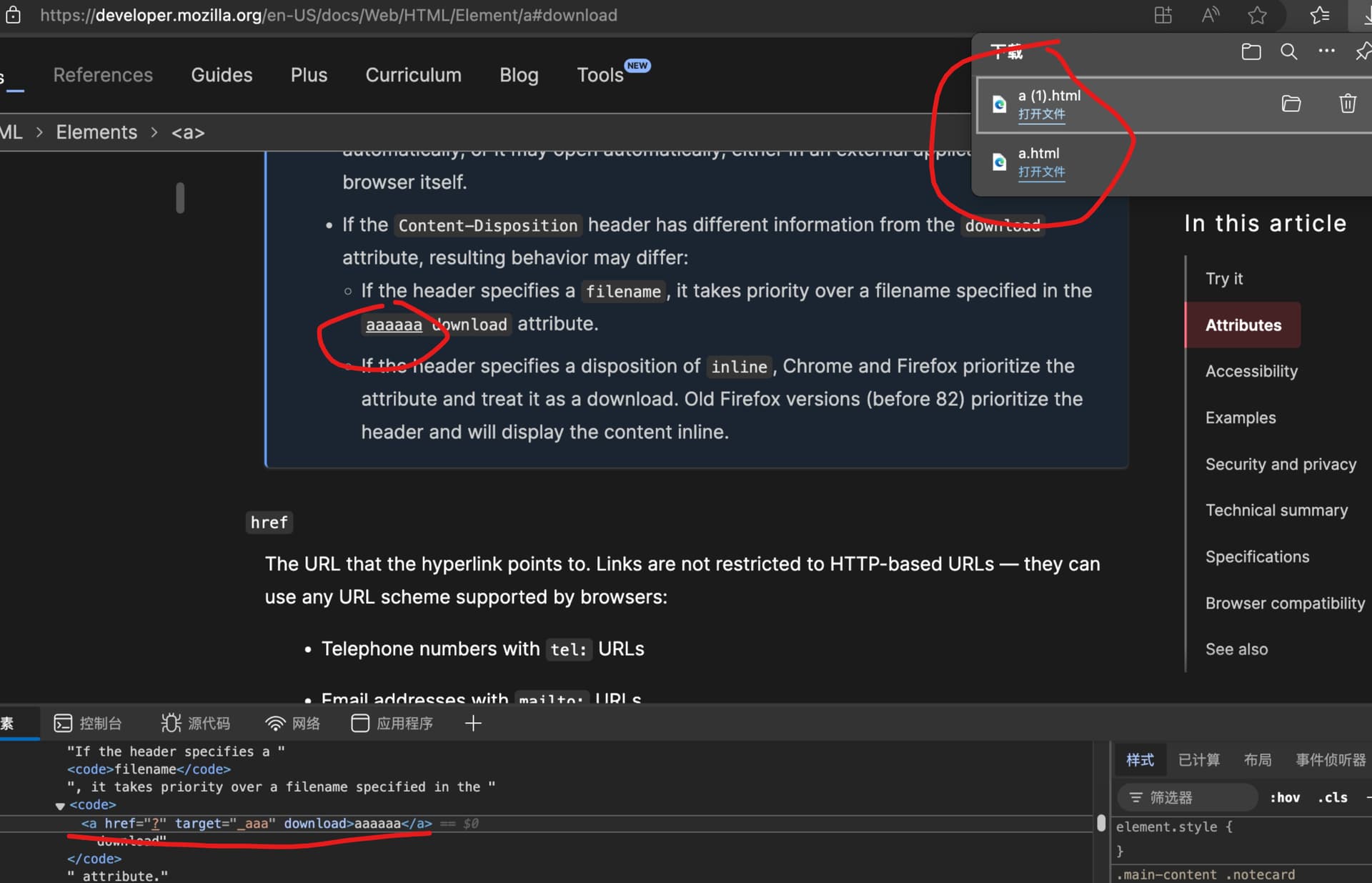Delete a (1).html with trash icon
Image resolution: width=1372 pixels, height=883 pixels.
pos(1348,104)
